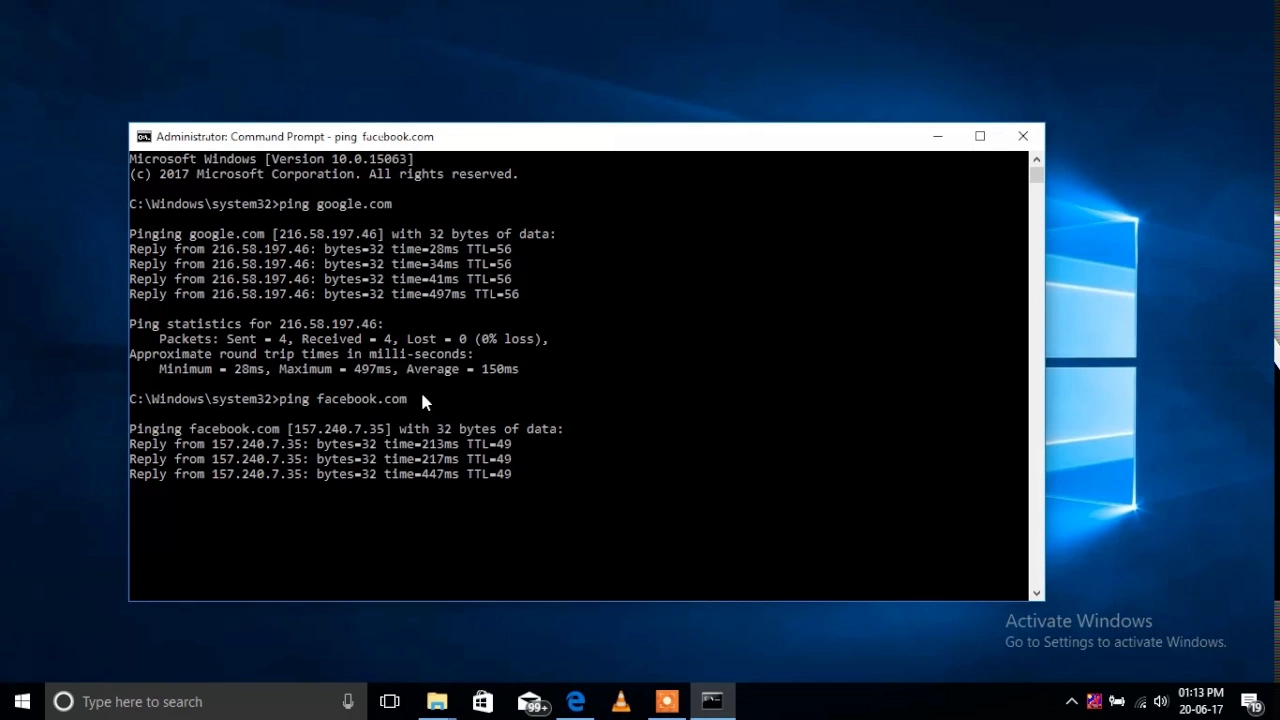The width and height of the screenshot is (1280, 720).
Task: Click 'Approximate round trip times' line
Action: (301, 354)
